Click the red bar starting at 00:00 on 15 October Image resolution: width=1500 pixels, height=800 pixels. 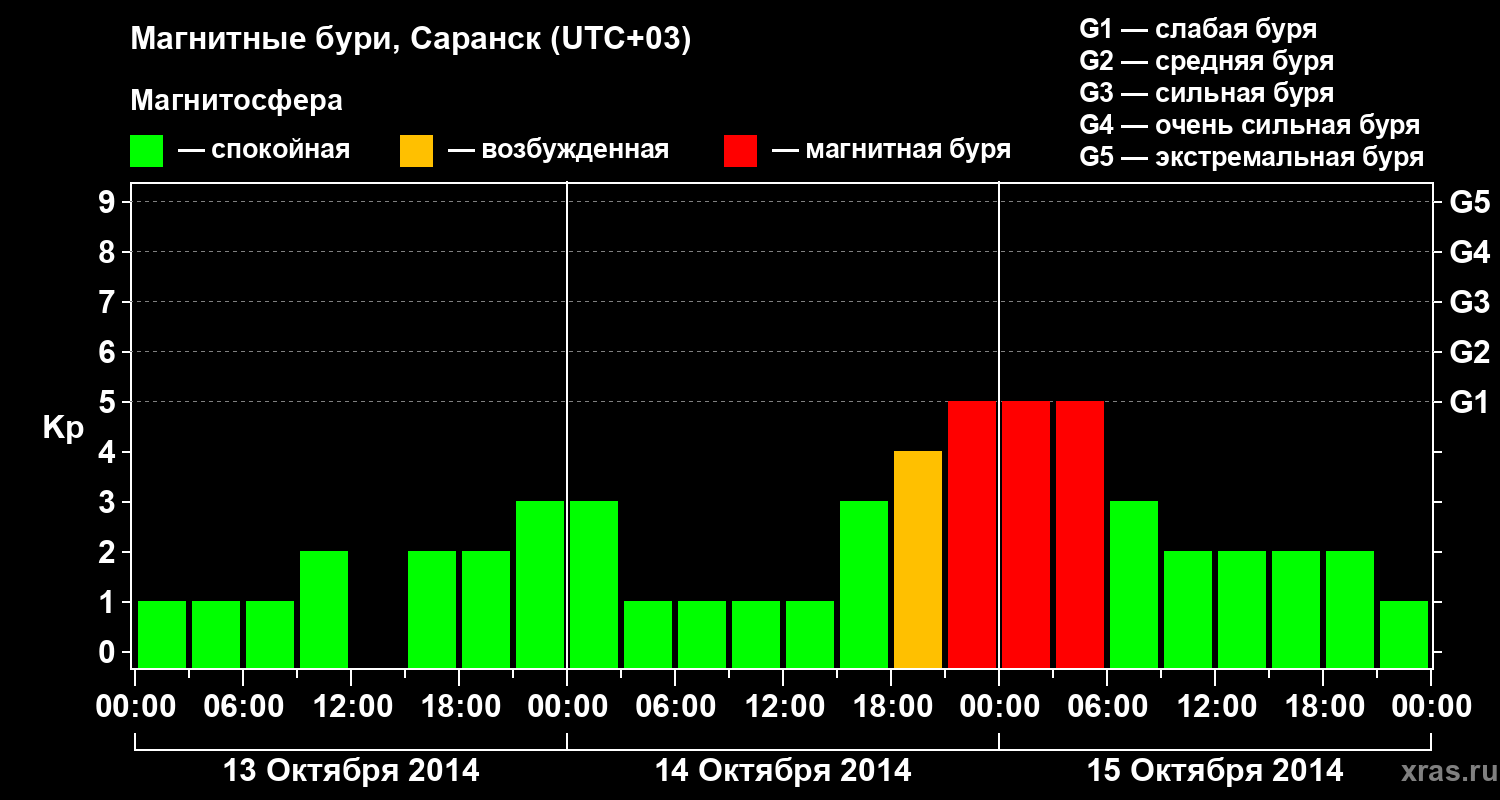pyautogui.click(x=1026, y=534)
